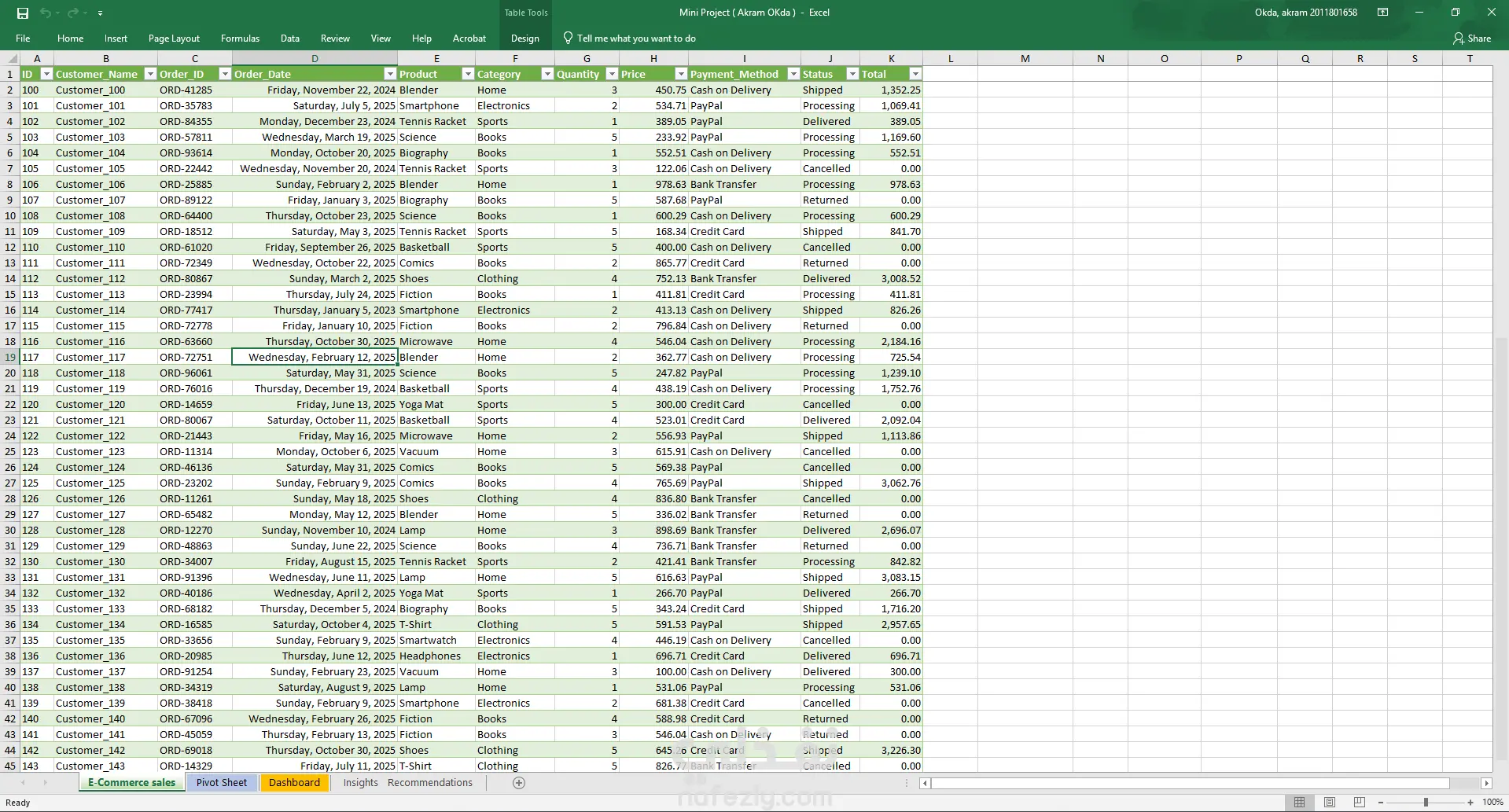Switch to Page Layout view icon
This screenshot has width=1509, height=812.
(1330, 802)
